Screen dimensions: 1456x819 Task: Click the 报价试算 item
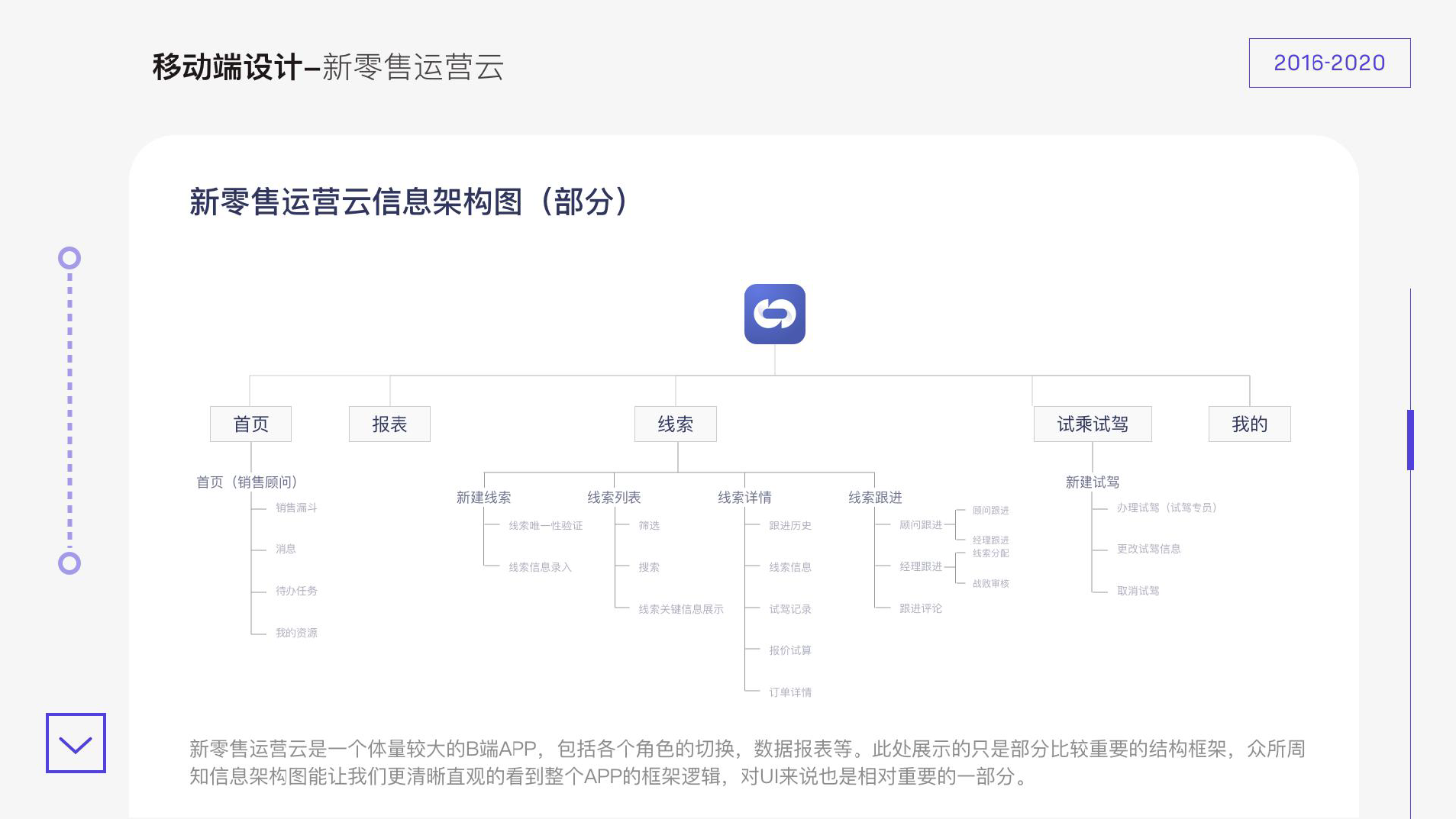pos(790,650)
